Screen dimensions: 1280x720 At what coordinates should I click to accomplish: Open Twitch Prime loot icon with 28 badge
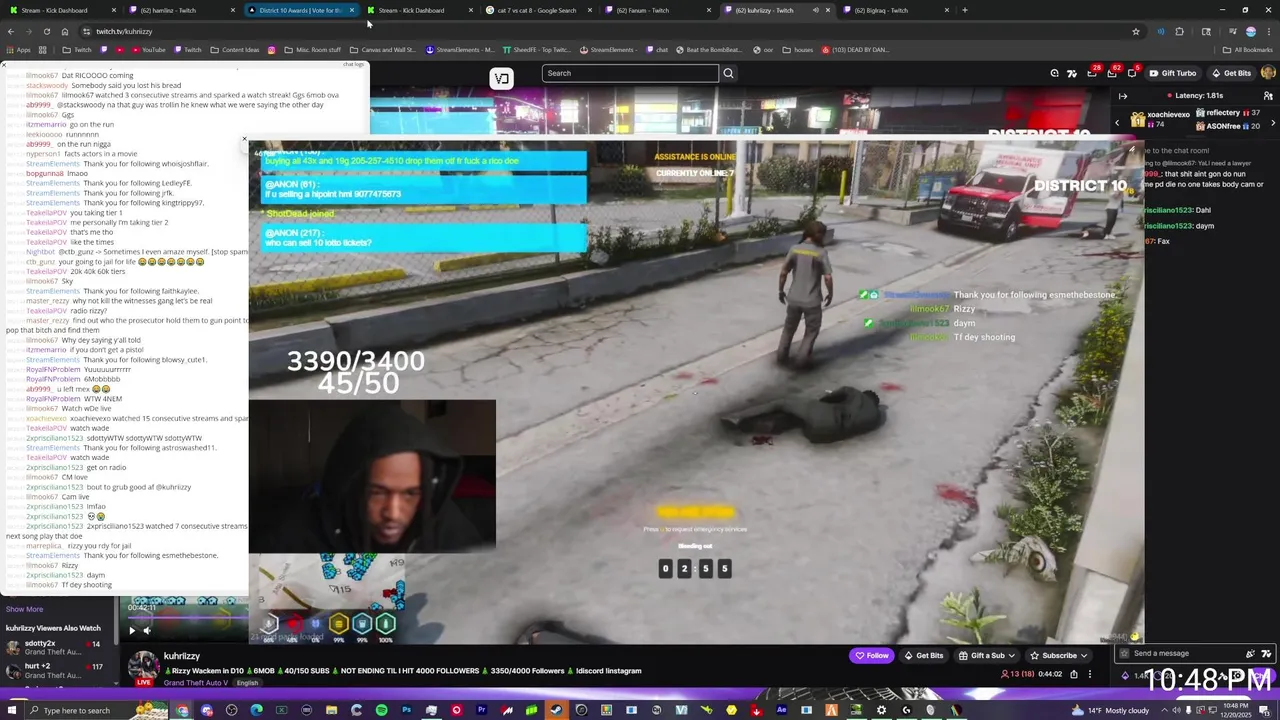(1093, 73)
